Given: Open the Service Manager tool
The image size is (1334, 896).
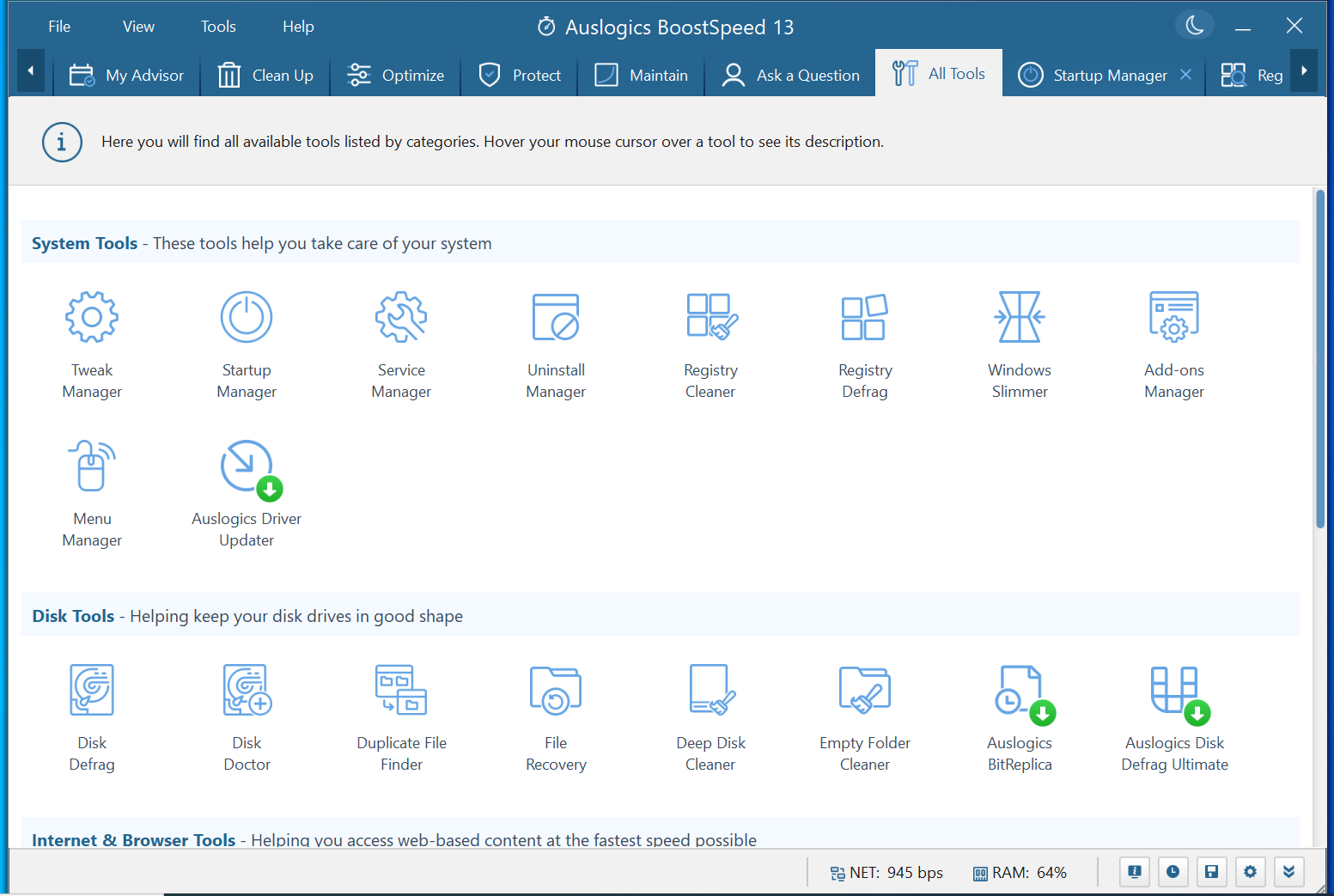Looking at the screenshot, I should click(x=401, y=345).
